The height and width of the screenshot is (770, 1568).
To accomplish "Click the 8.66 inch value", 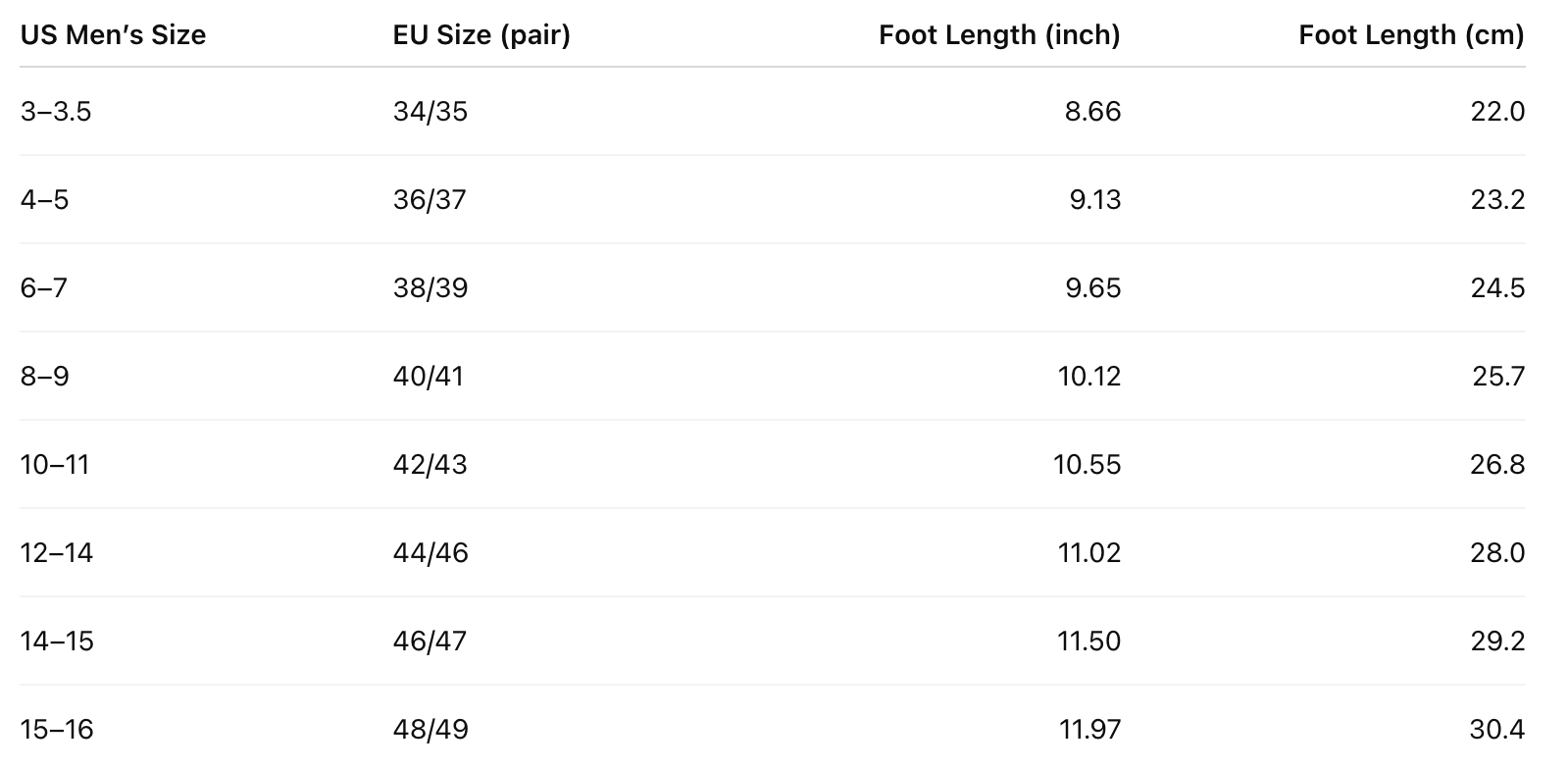I will point(1091,112).
